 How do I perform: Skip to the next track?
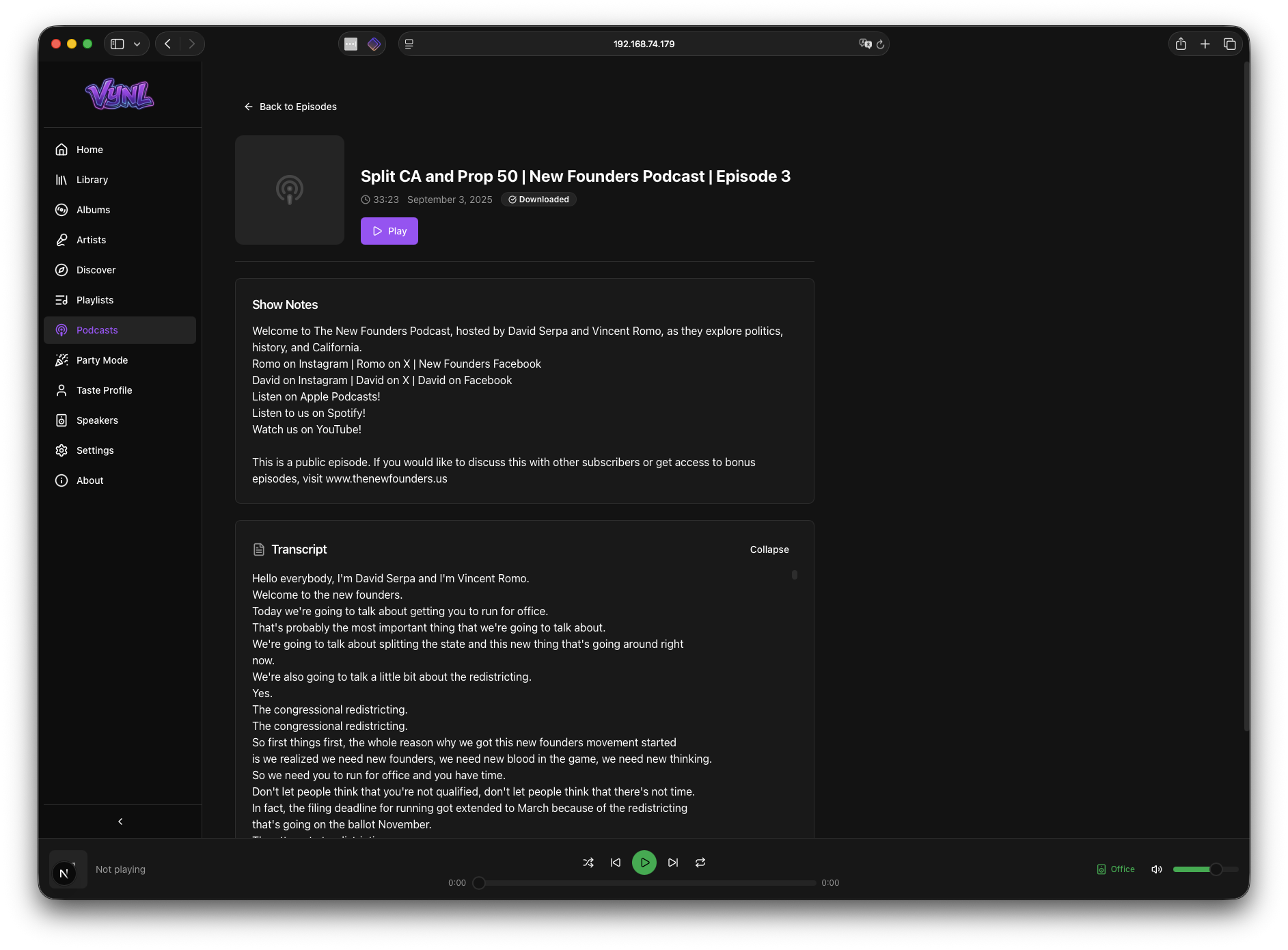pyautogui.click(x=673, y=863)
